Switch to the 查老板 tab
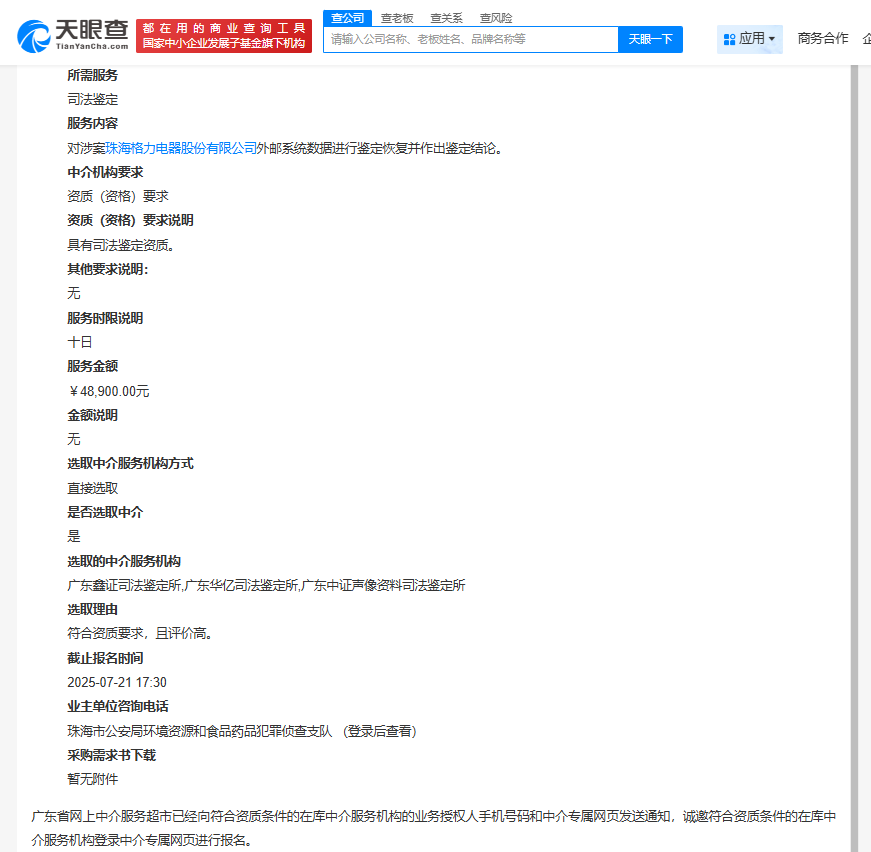871x852 pixels. coord(397,18)
